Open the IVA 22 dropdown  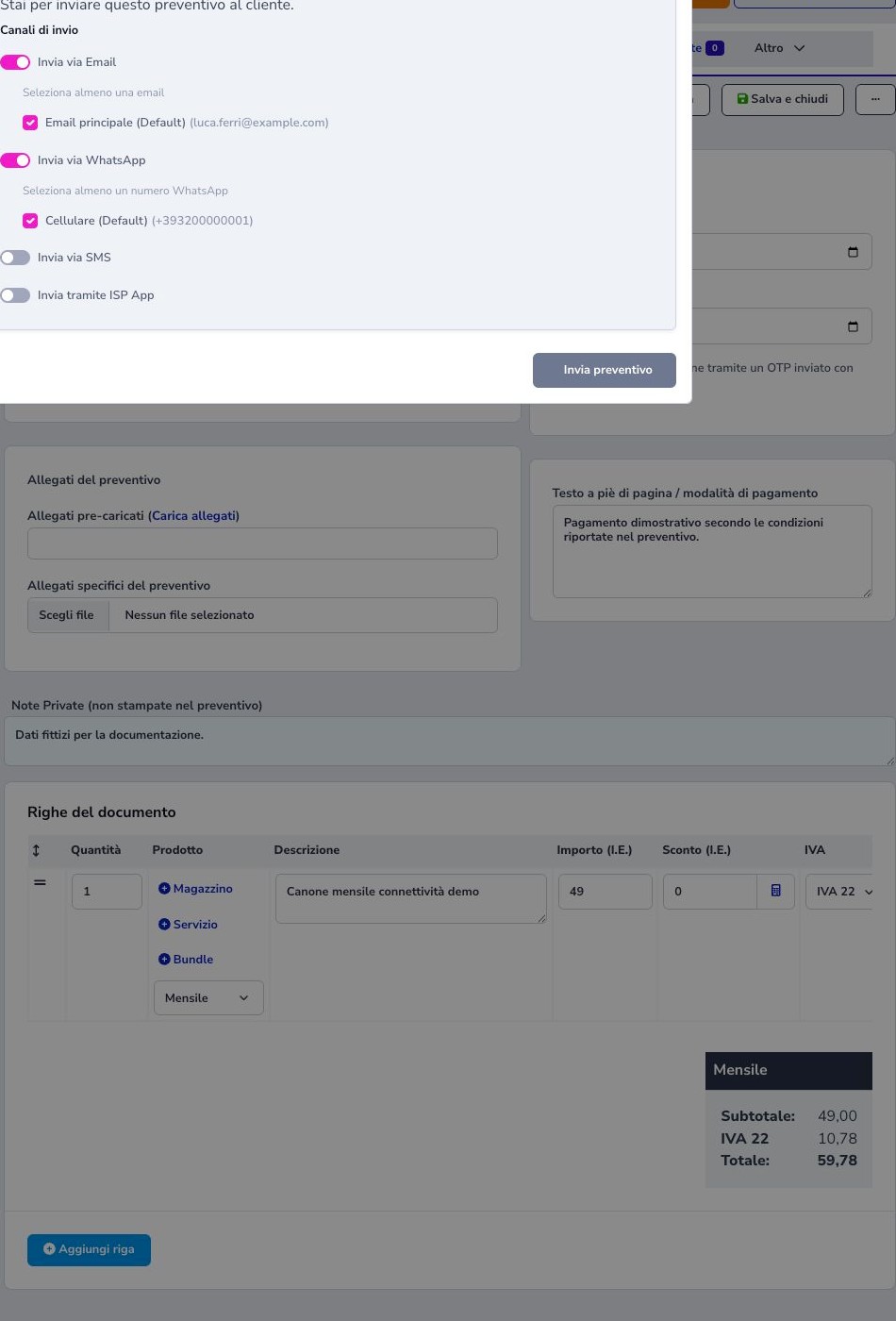[839, 892]
